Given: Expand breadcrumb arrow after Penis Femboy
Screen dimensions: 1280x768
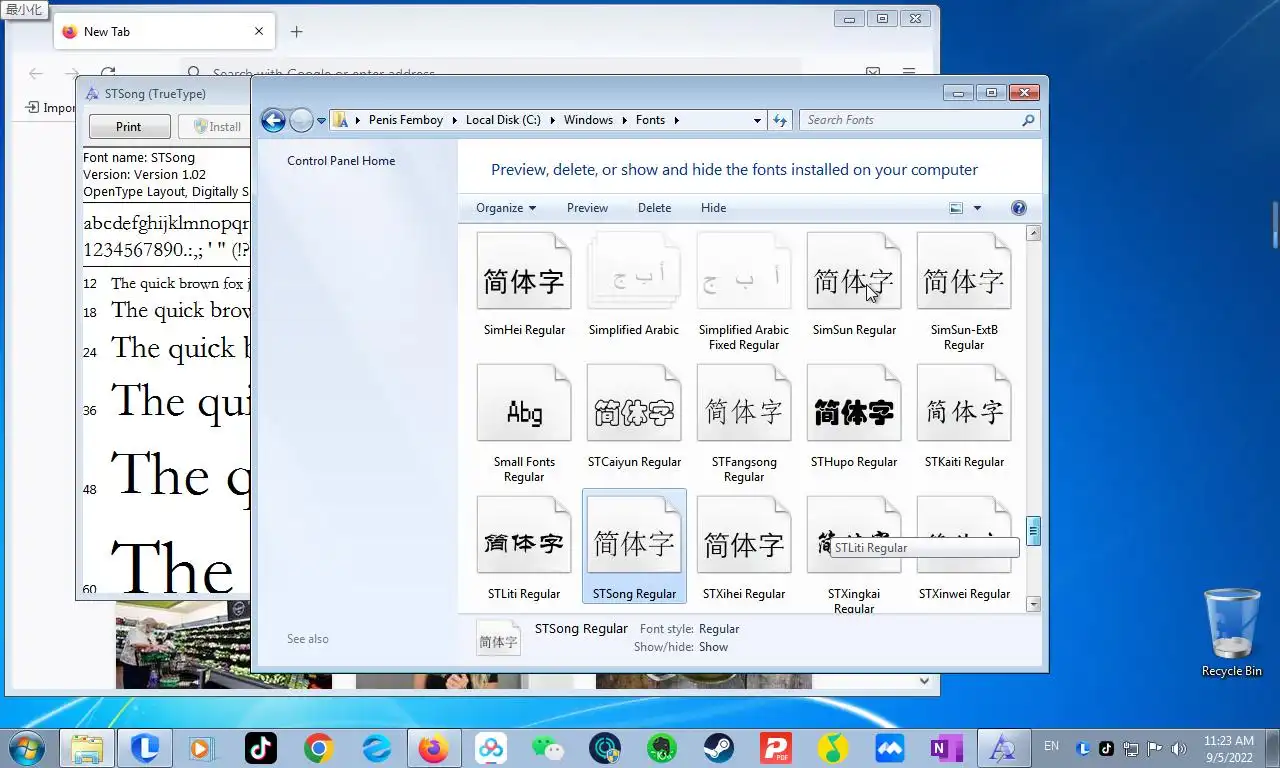Looking at the screenshot, I should coord(452,120).
